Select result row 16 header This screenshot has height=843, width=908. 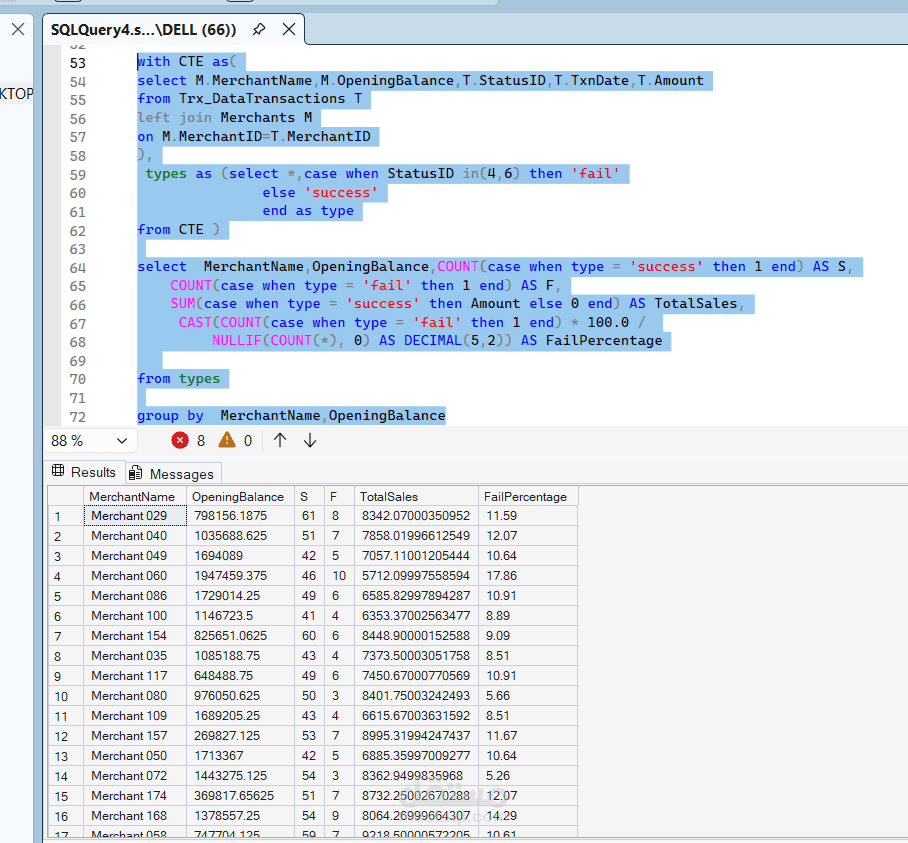pos(66,816)
